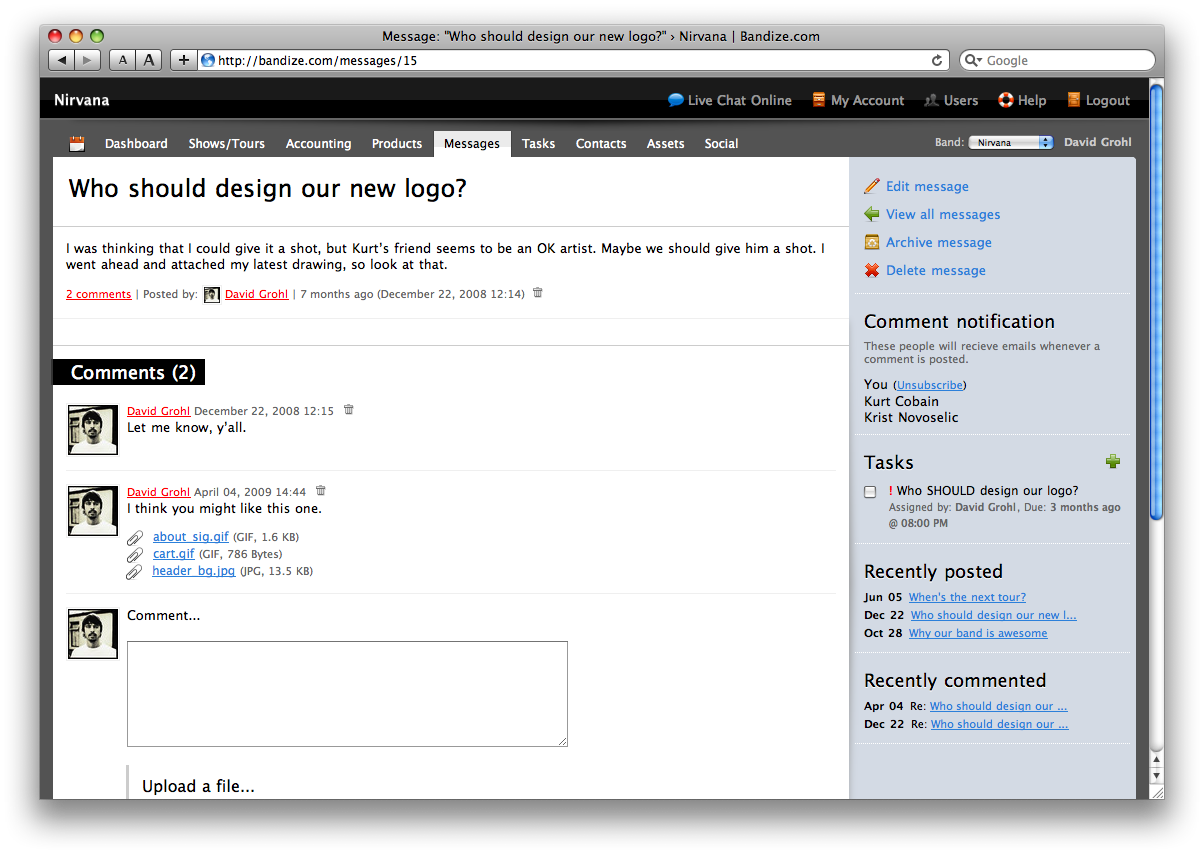Click the paperclip icon beside cart.gif
This screenshot has width=1204, height=854.
coord(135,554)
